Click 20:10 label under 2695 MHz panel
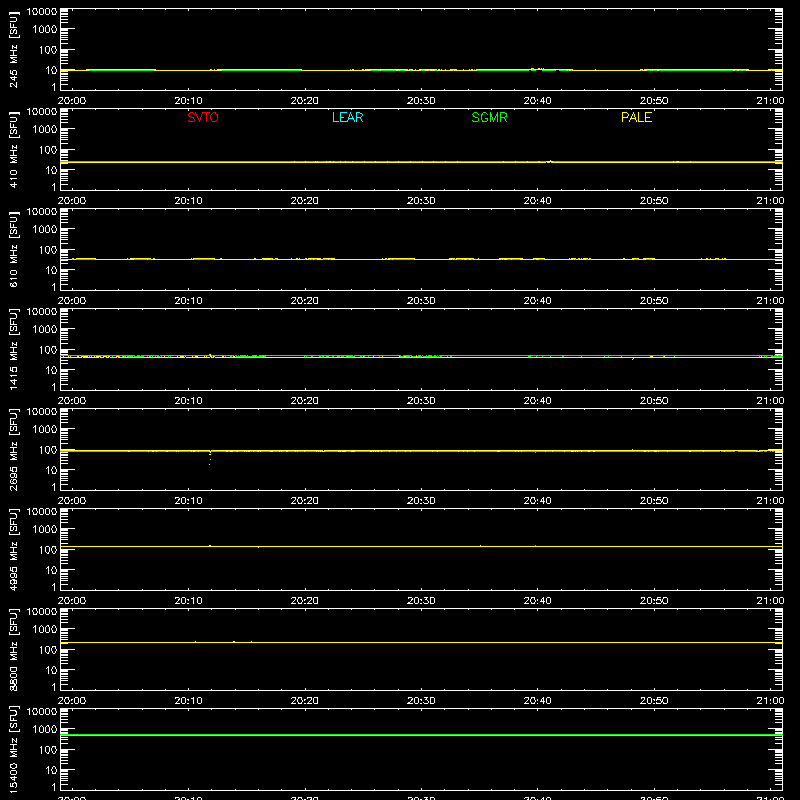Image resolution: width=800 pixels, height=800 pixels. [188, 501]
